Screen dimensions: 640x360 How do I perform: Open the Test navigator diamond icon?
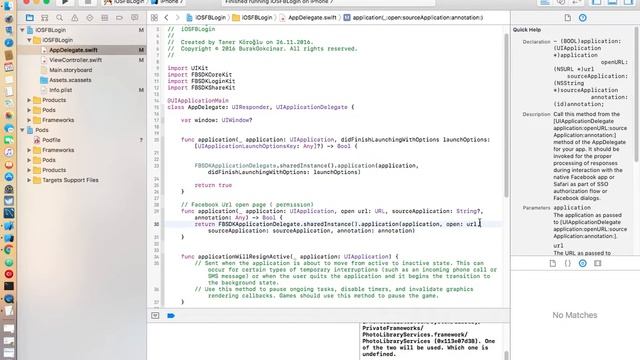click(90, 18)
